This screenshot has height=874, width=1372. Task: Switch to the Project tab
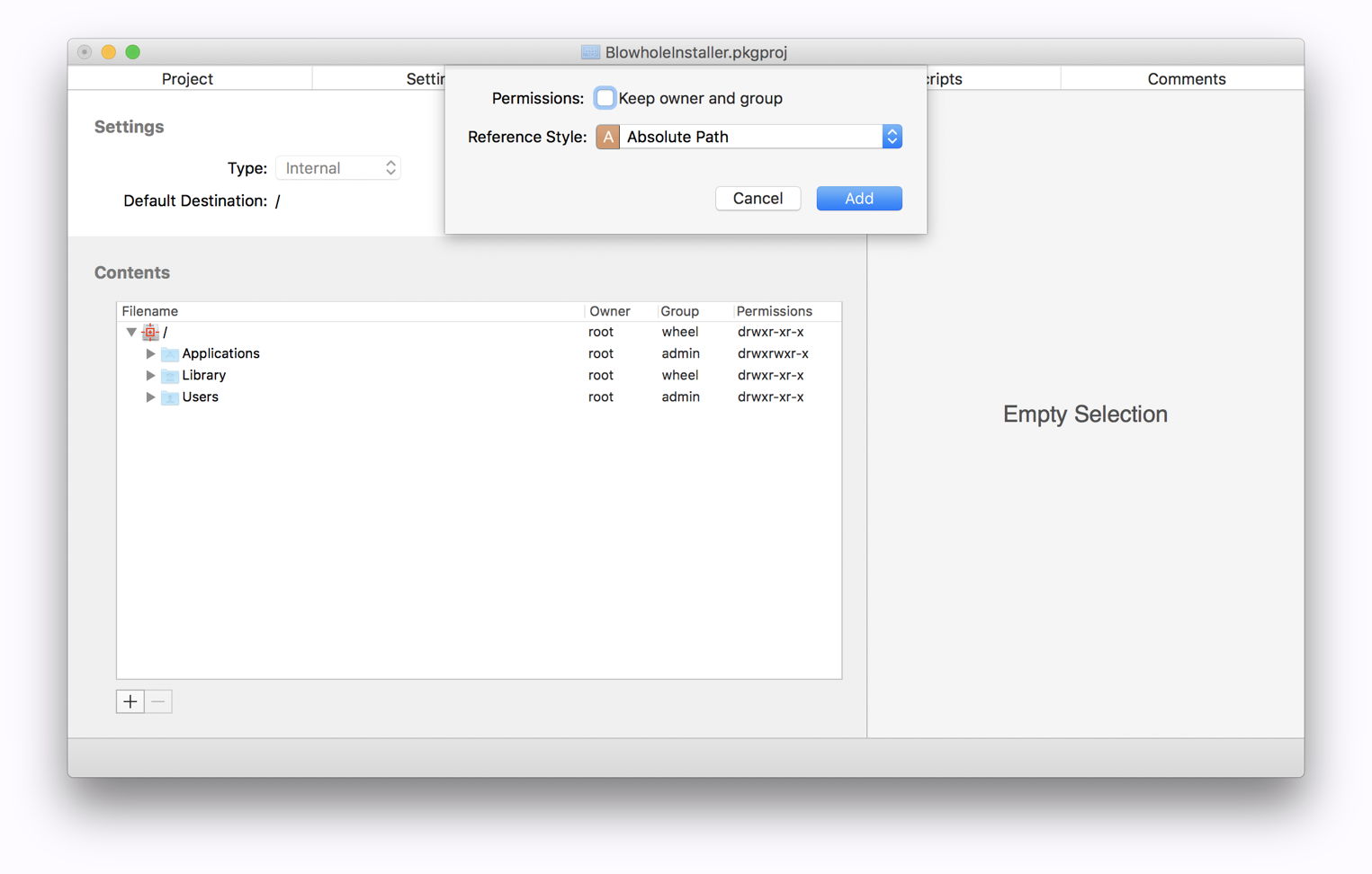pyautogui.click(x=188, y=78)
